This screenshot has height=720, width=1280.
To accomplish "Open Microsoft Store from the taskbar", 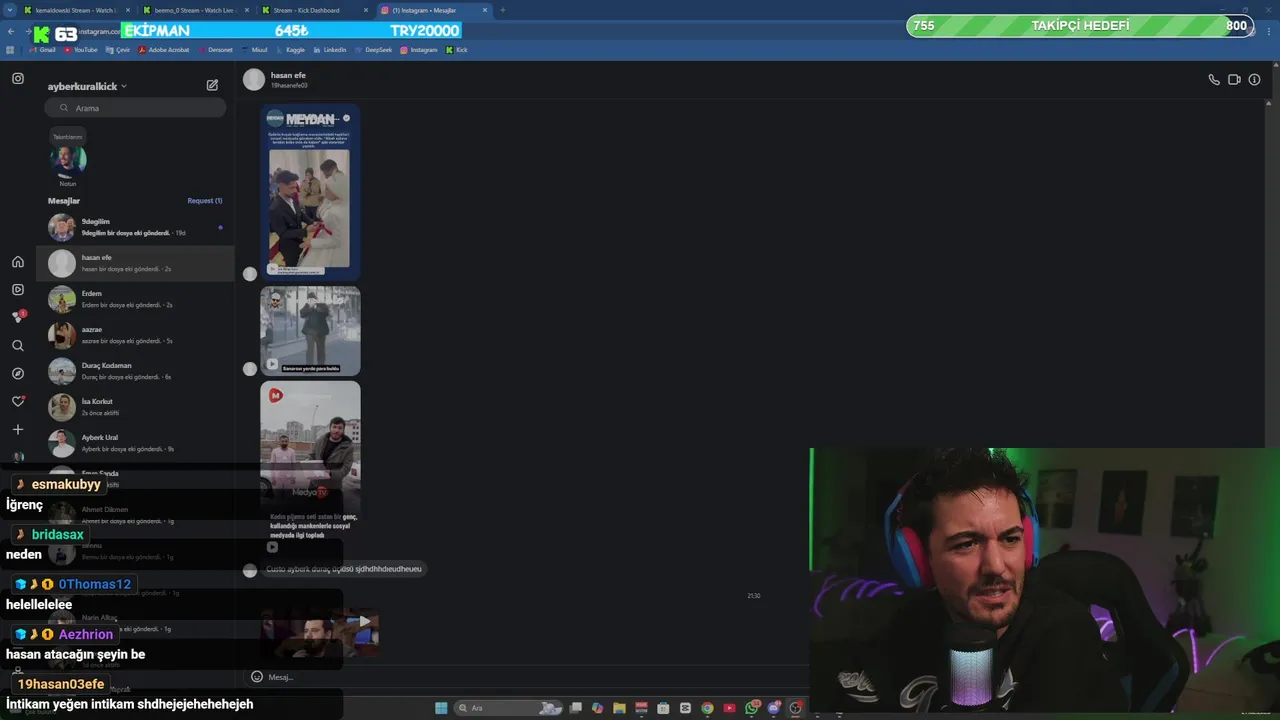I will pos(663,708).
